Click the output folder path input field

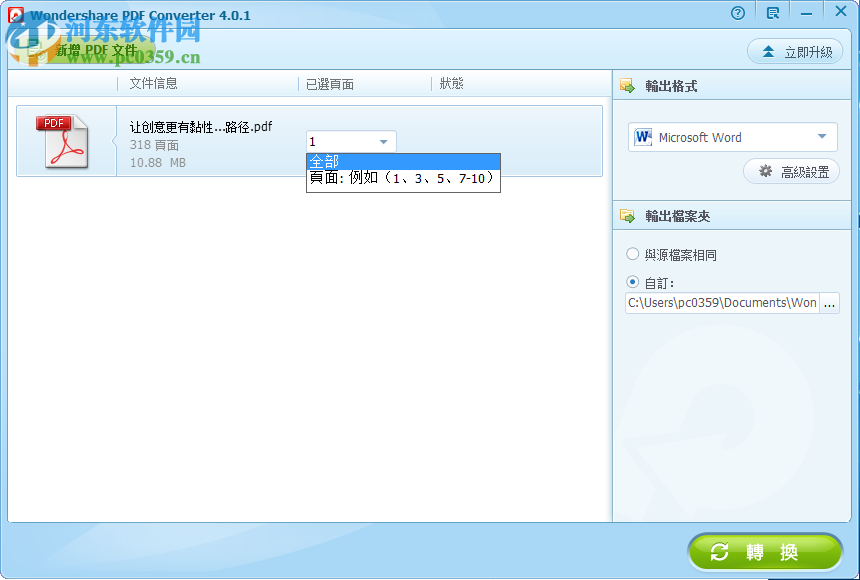pyautogui.click(x=722, y=302)
